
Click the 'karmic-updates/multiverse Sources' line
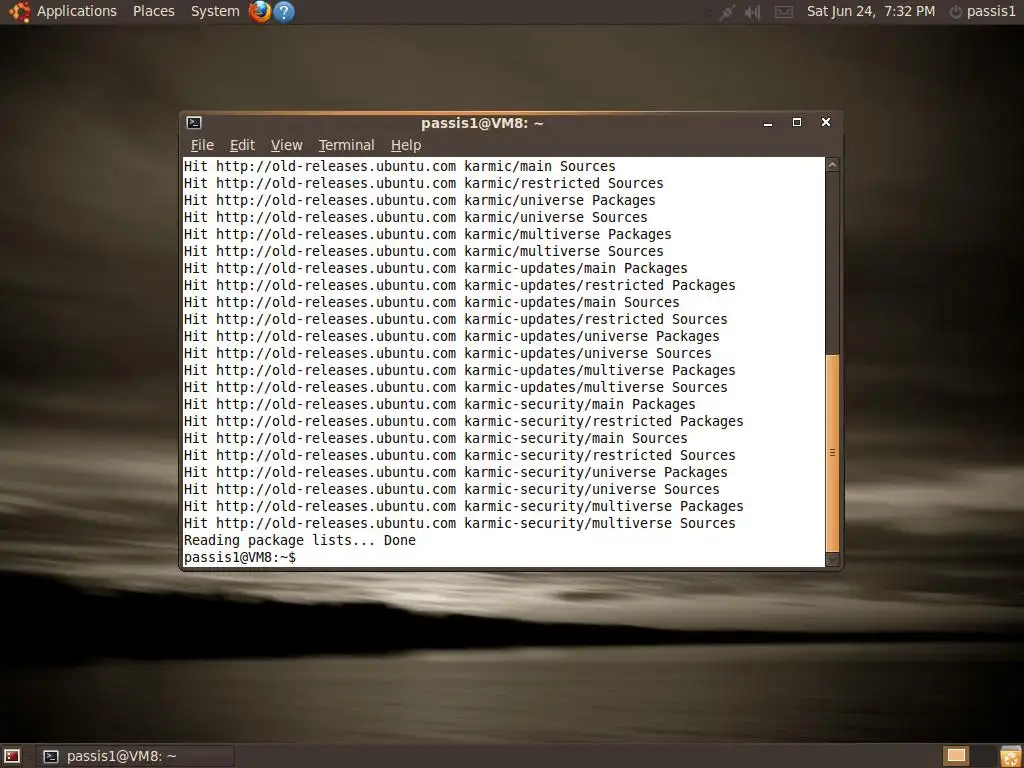tap(455, 387)
